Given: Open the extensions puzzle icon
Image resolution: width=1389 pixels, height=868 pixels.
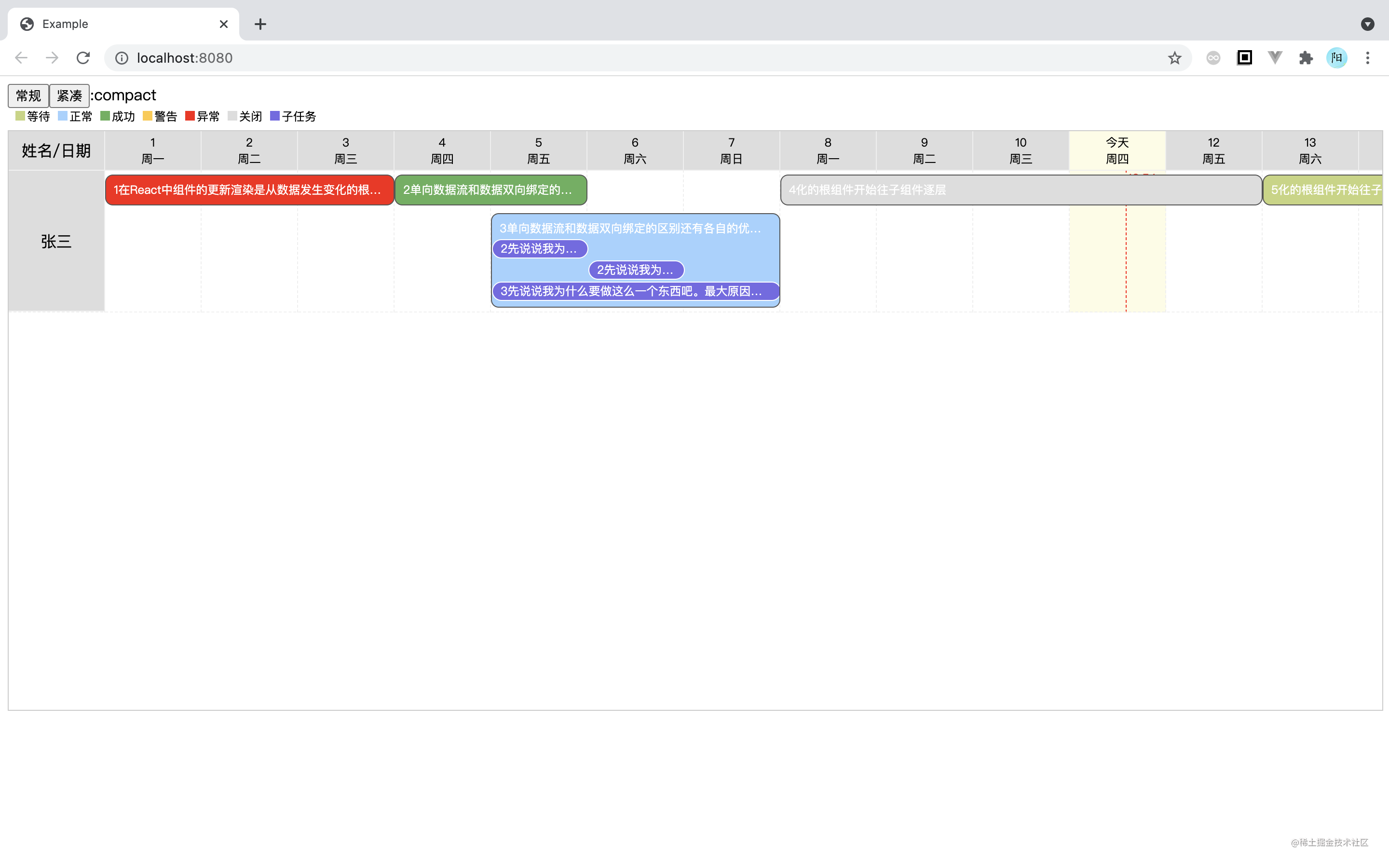Looking at the screenshot, I should pos(1306,58).
